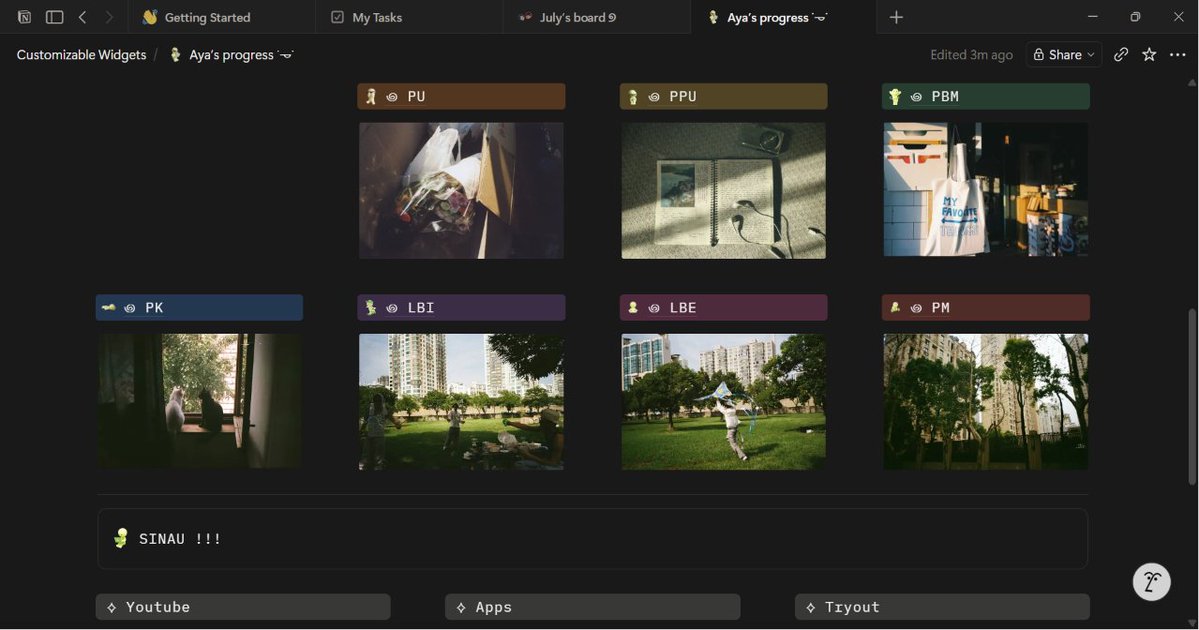
Task: Click the SINAU !!! callout block
Action: point(593,538)
